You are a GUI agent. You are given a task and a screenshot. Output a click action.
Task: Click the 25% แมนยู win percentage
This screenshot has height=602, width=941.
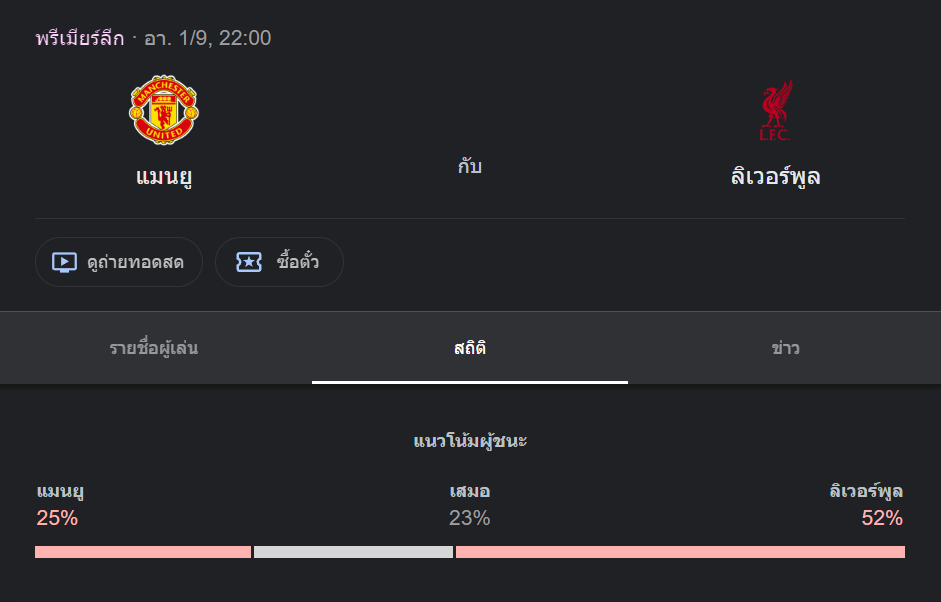tap(57, 518)
